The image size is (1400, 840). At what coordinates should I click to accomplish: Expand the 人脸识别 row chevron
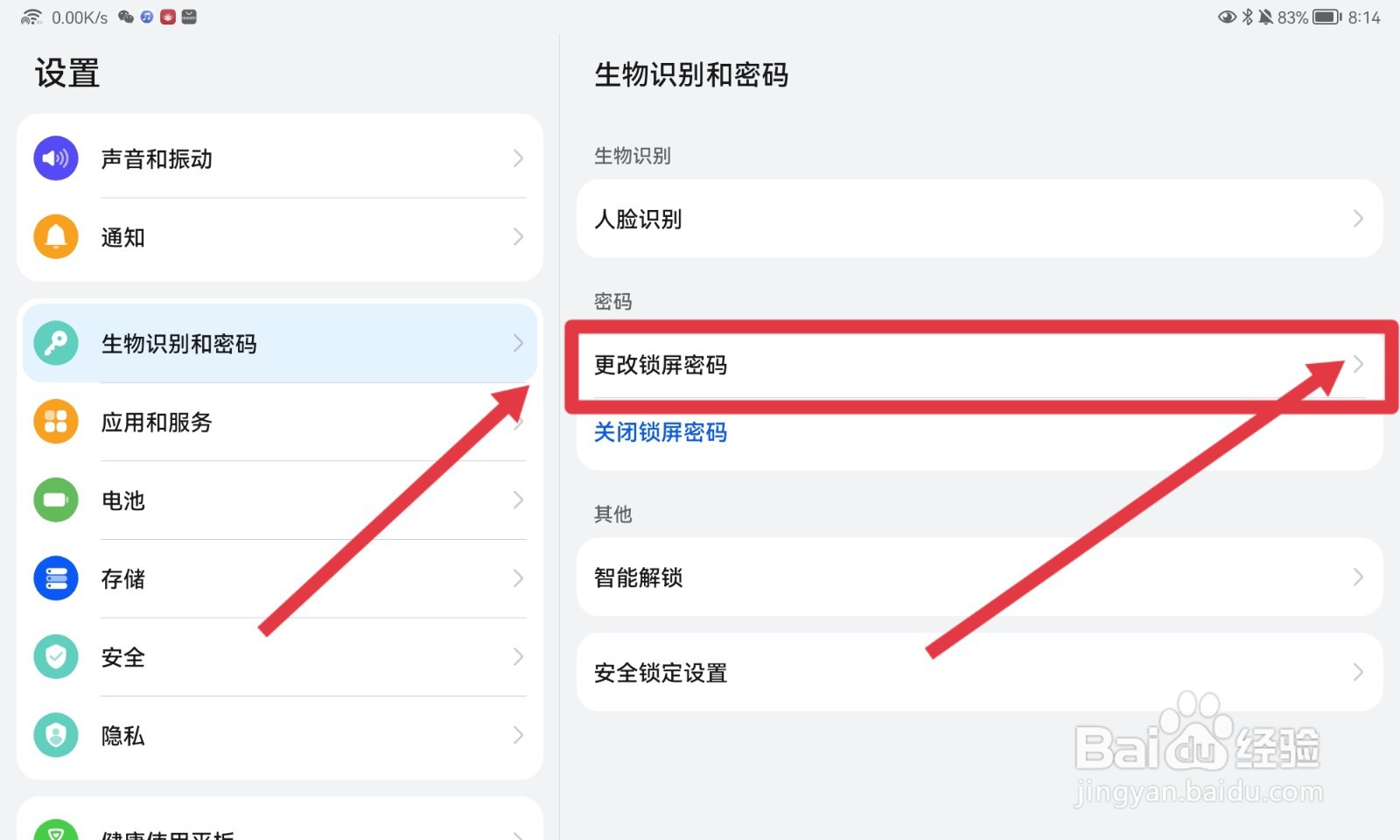tap(1358, 218)
